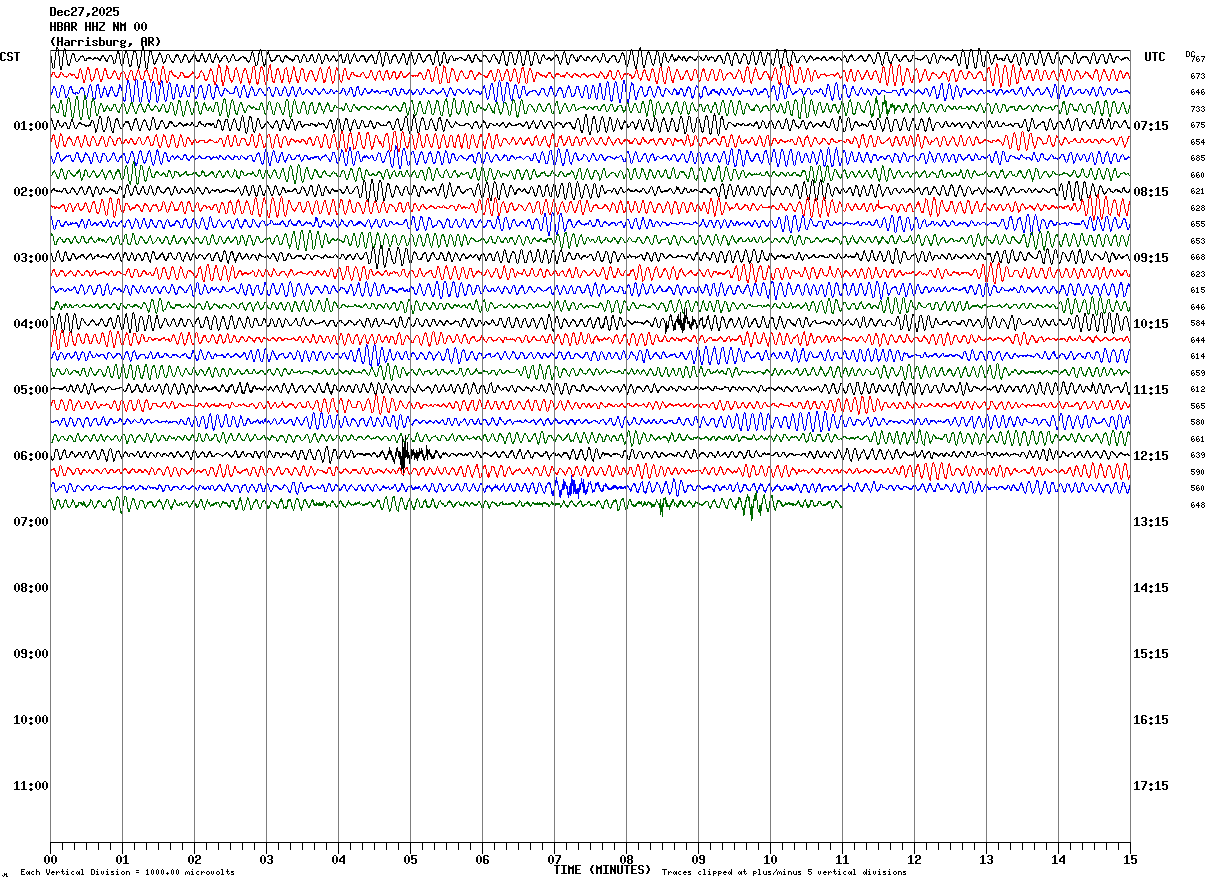The image size is (1210, 886).
Task: Click minute tick label 00 on the axis
Action: pos(50,859)
